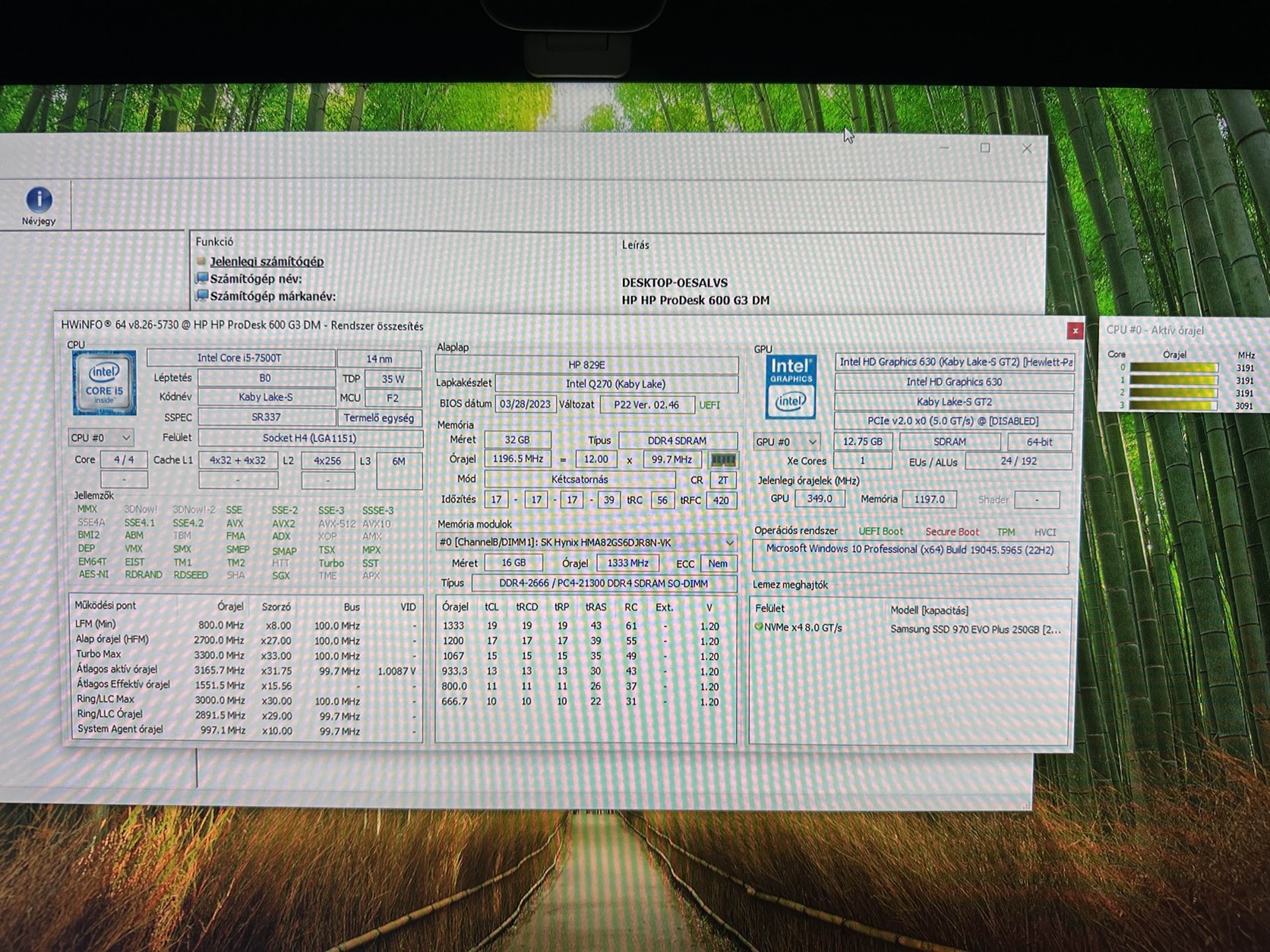
Task: Select the Számítógép név row label
Action: coord(256,279)
